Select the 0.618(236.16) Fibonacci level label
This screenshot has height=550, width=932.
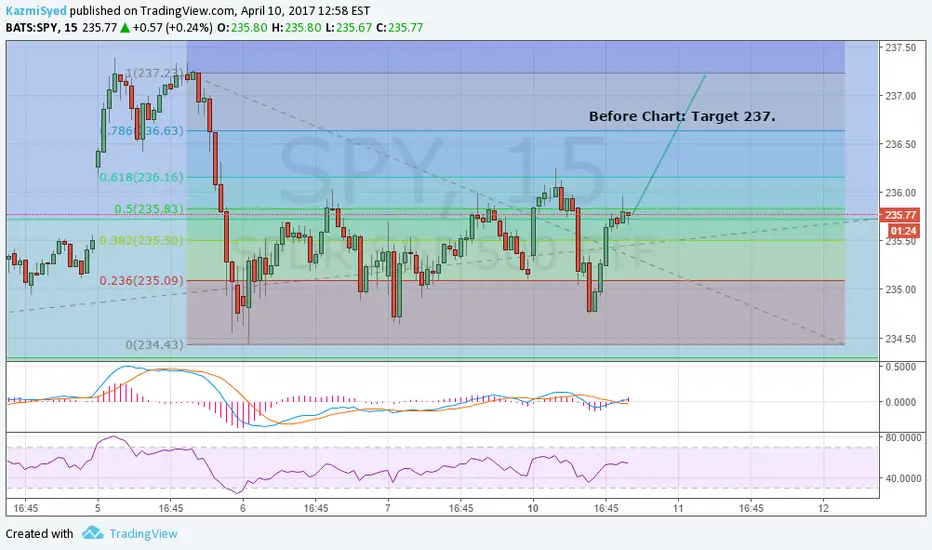[x=141, y=177]
